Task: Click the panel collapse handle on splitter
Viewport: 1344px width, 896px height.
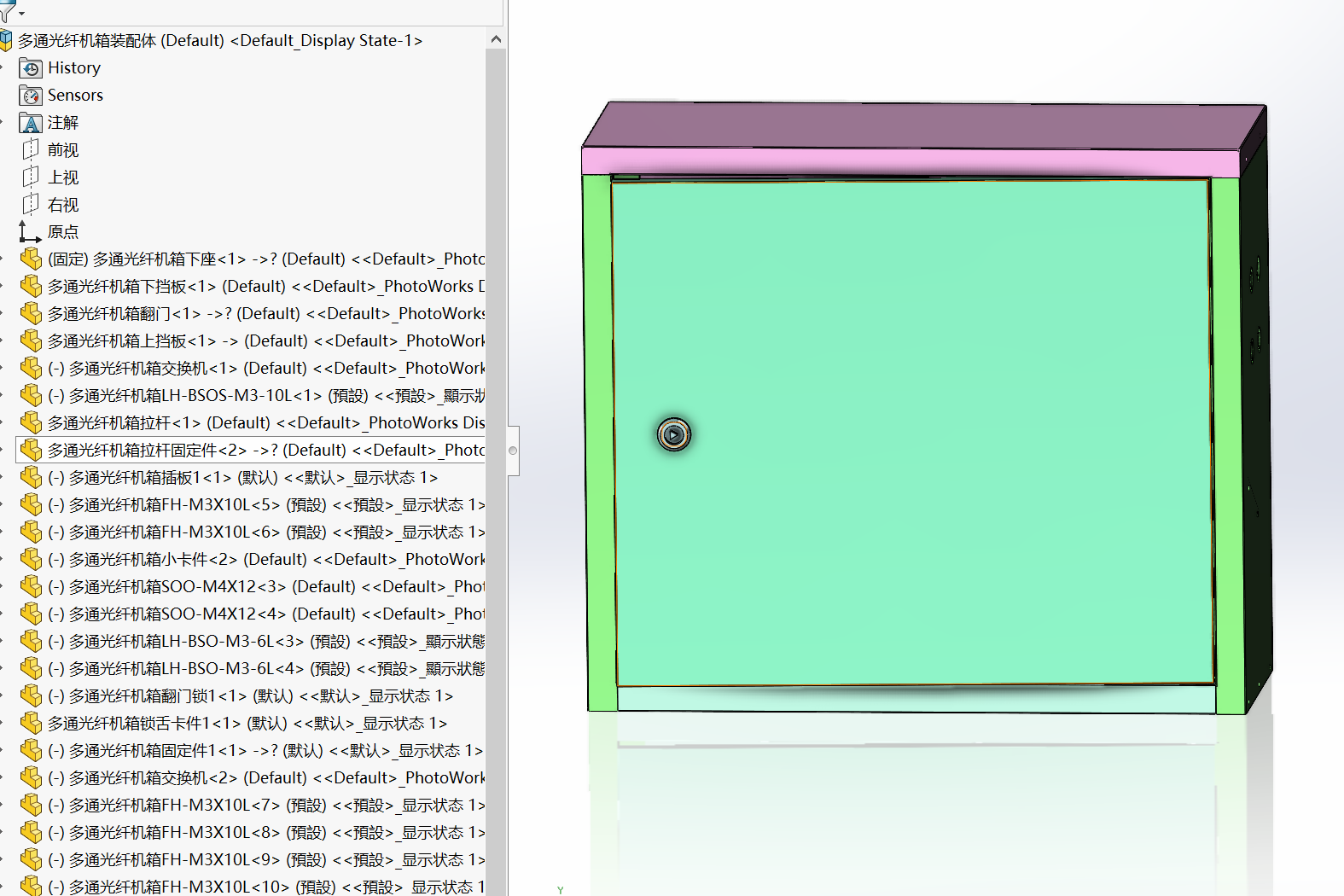Action: pos(513,451)
